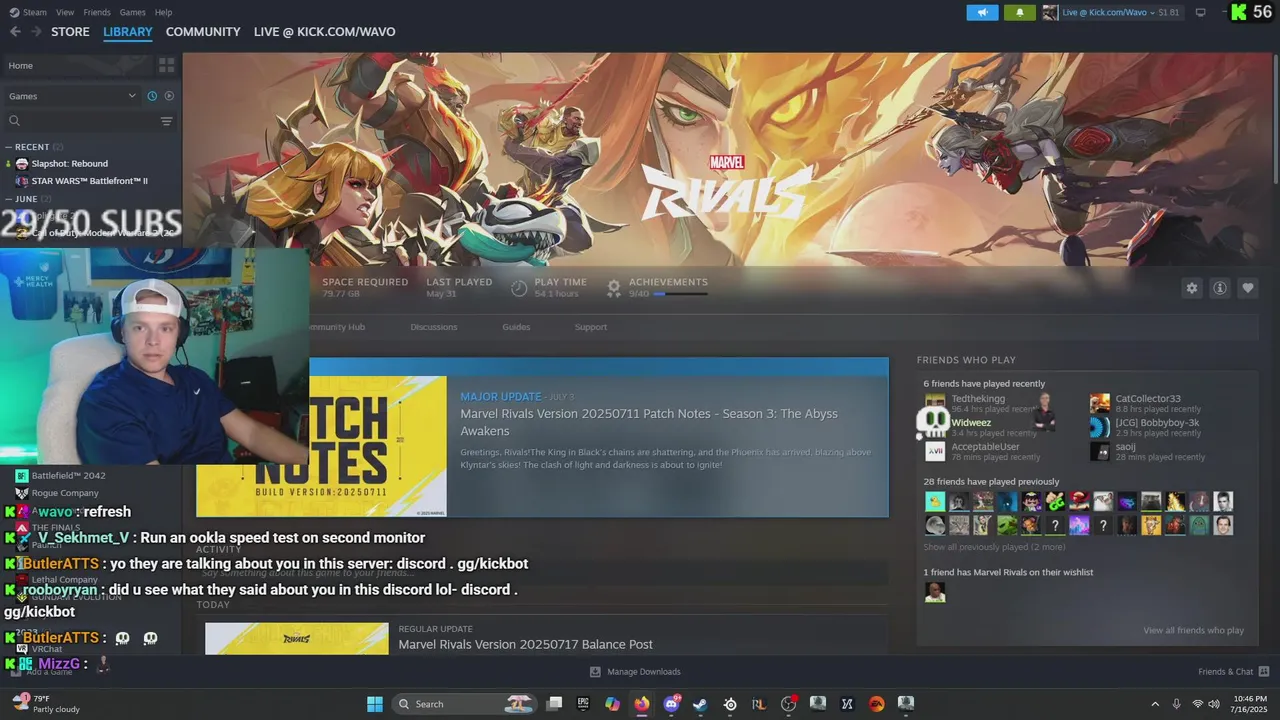Click Show all previously played (2 more)
The image size is (1280, 720).
(994, 547)
